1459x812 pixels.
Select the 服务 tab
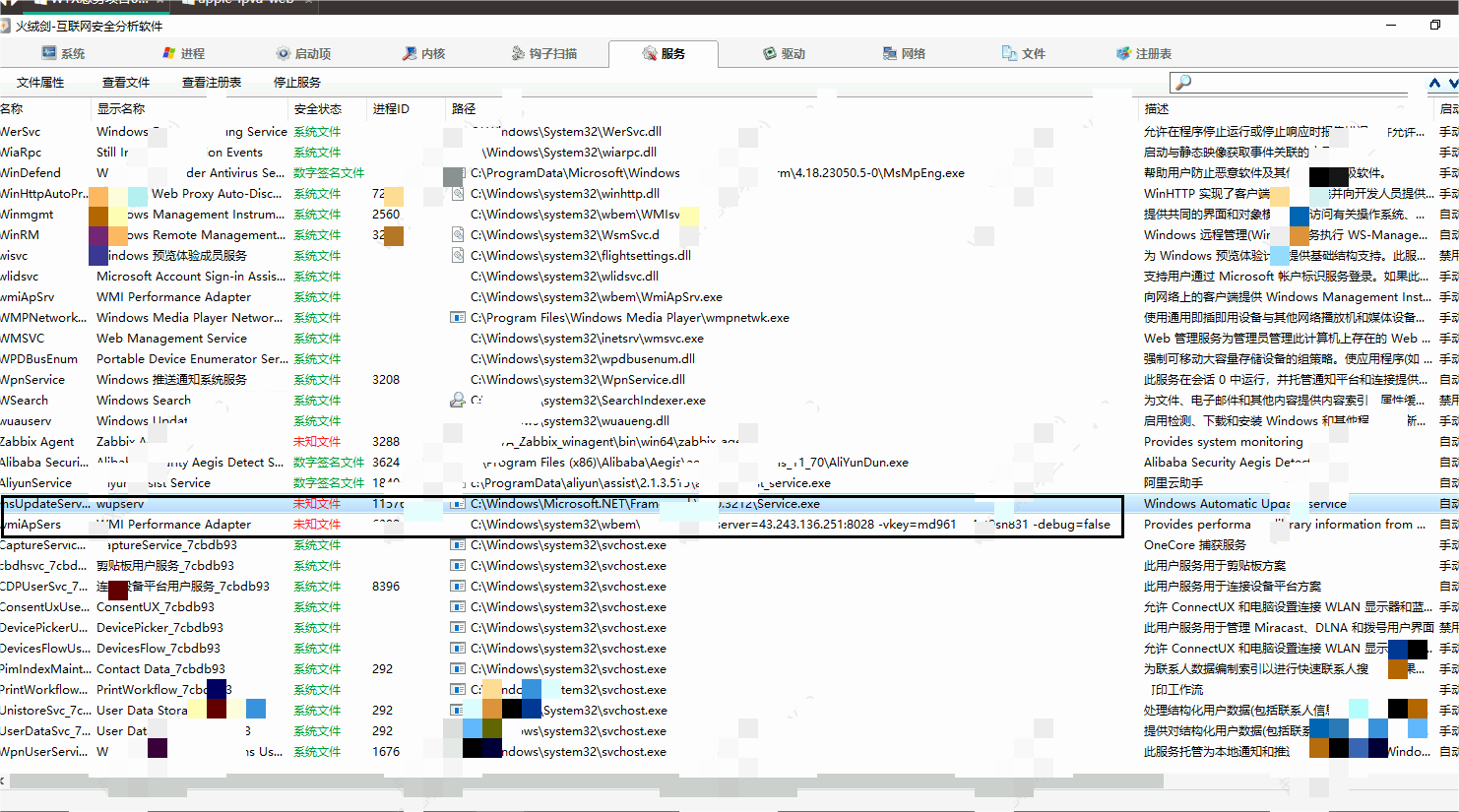664,54
